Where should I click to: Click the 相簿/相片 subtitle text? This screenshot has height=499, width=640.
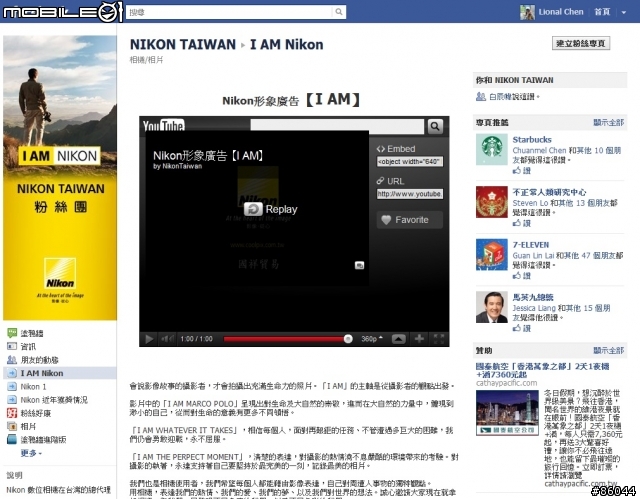pyautogui.click(x=146, y=60)
